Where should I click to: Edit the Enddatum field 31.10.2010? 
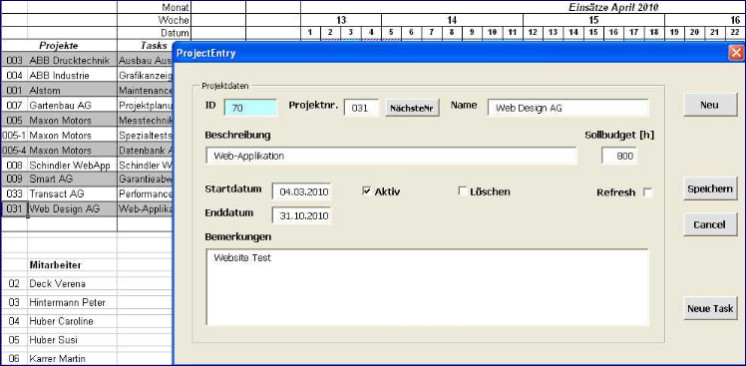[302, 215]
